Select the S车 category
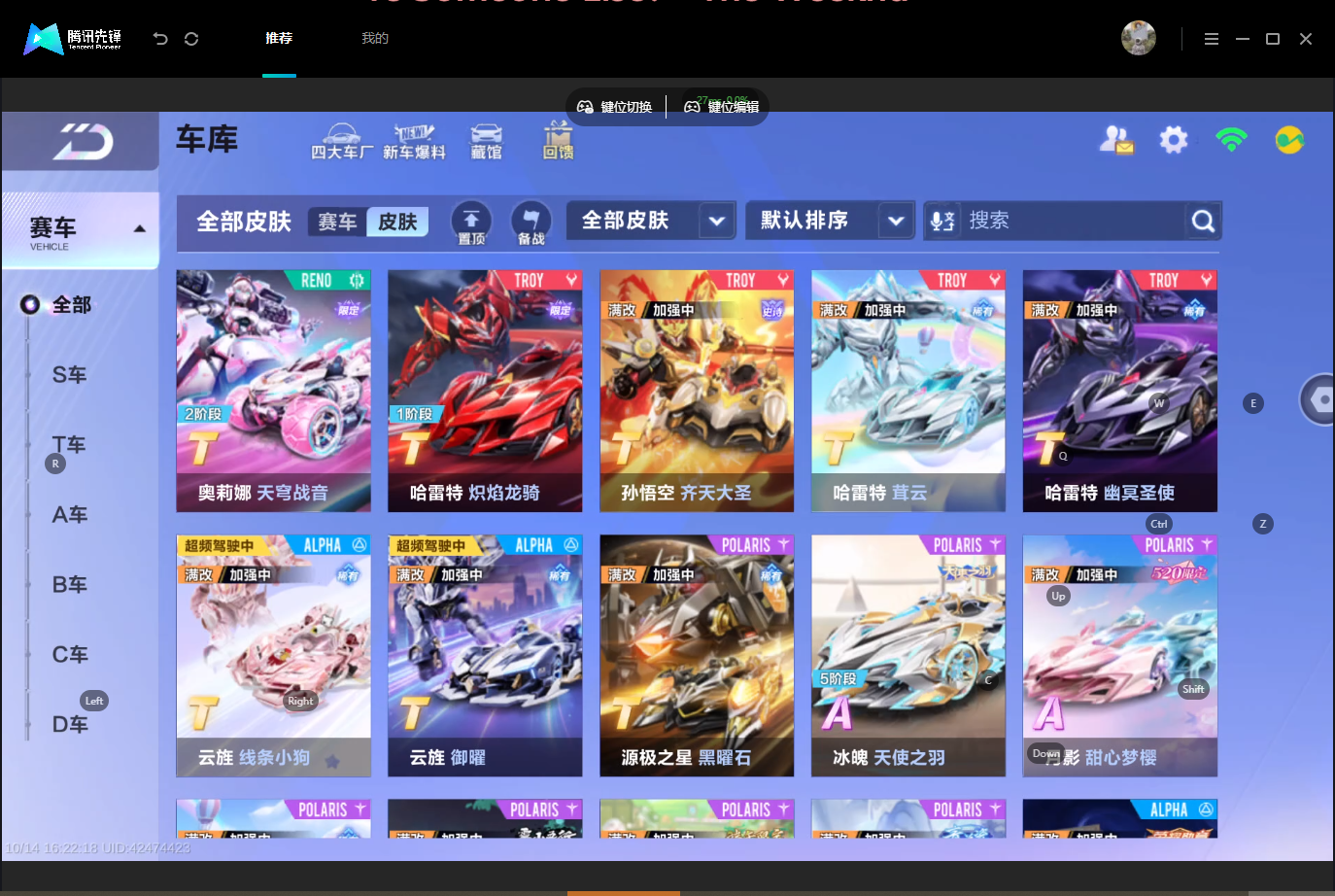 69,375
